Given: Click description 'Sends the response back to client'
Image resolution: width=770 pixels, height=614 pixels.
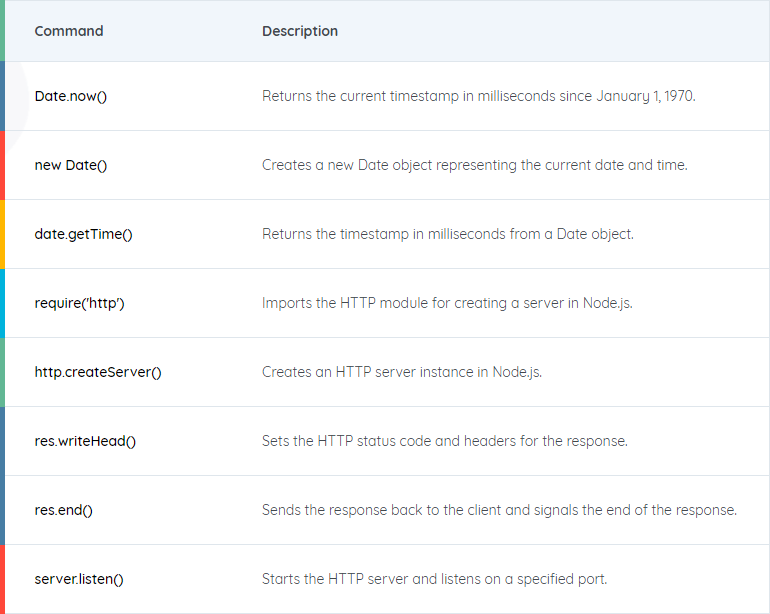Looking at the screenshot, I should [499, 510].
